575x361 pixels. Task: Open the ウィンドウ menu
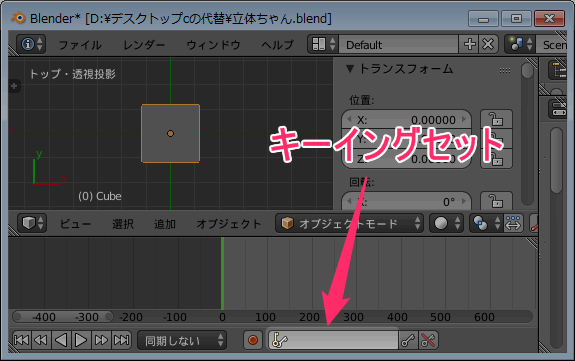(213, 45)
